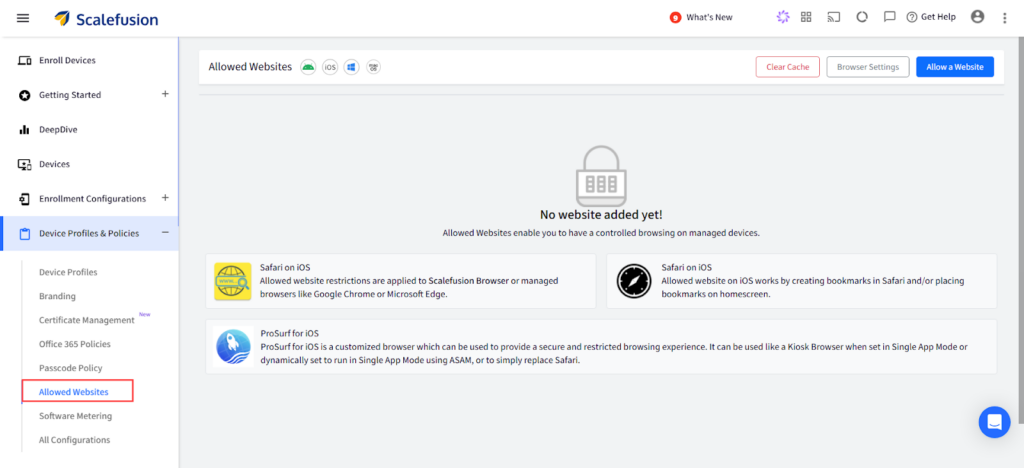Screen dimensions: 1024x468
Task: Select the Windows platform icon
Action: (x=351, y=67)
